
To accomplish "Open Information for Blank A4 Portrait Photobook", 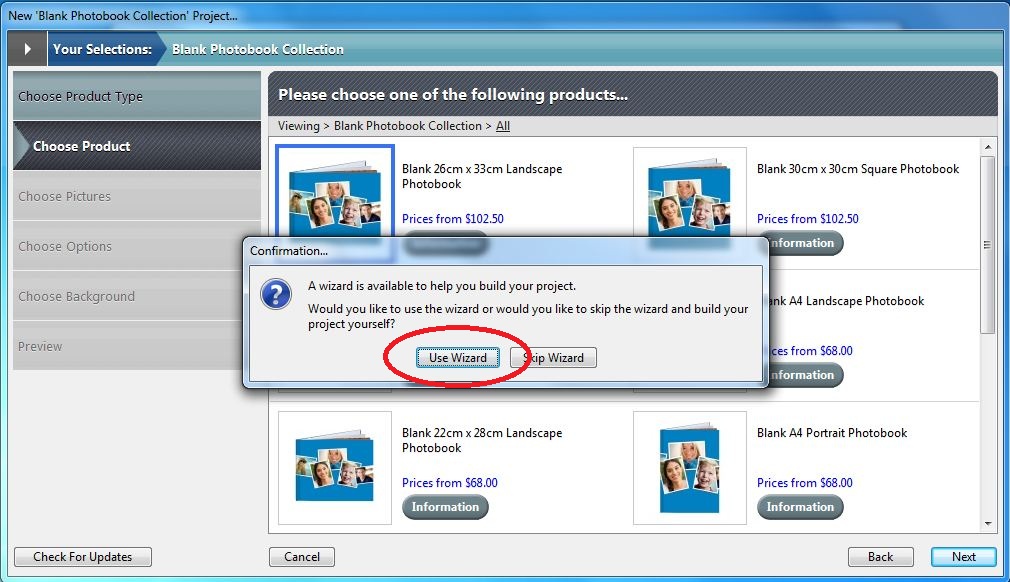I will [x=800, y=507].
